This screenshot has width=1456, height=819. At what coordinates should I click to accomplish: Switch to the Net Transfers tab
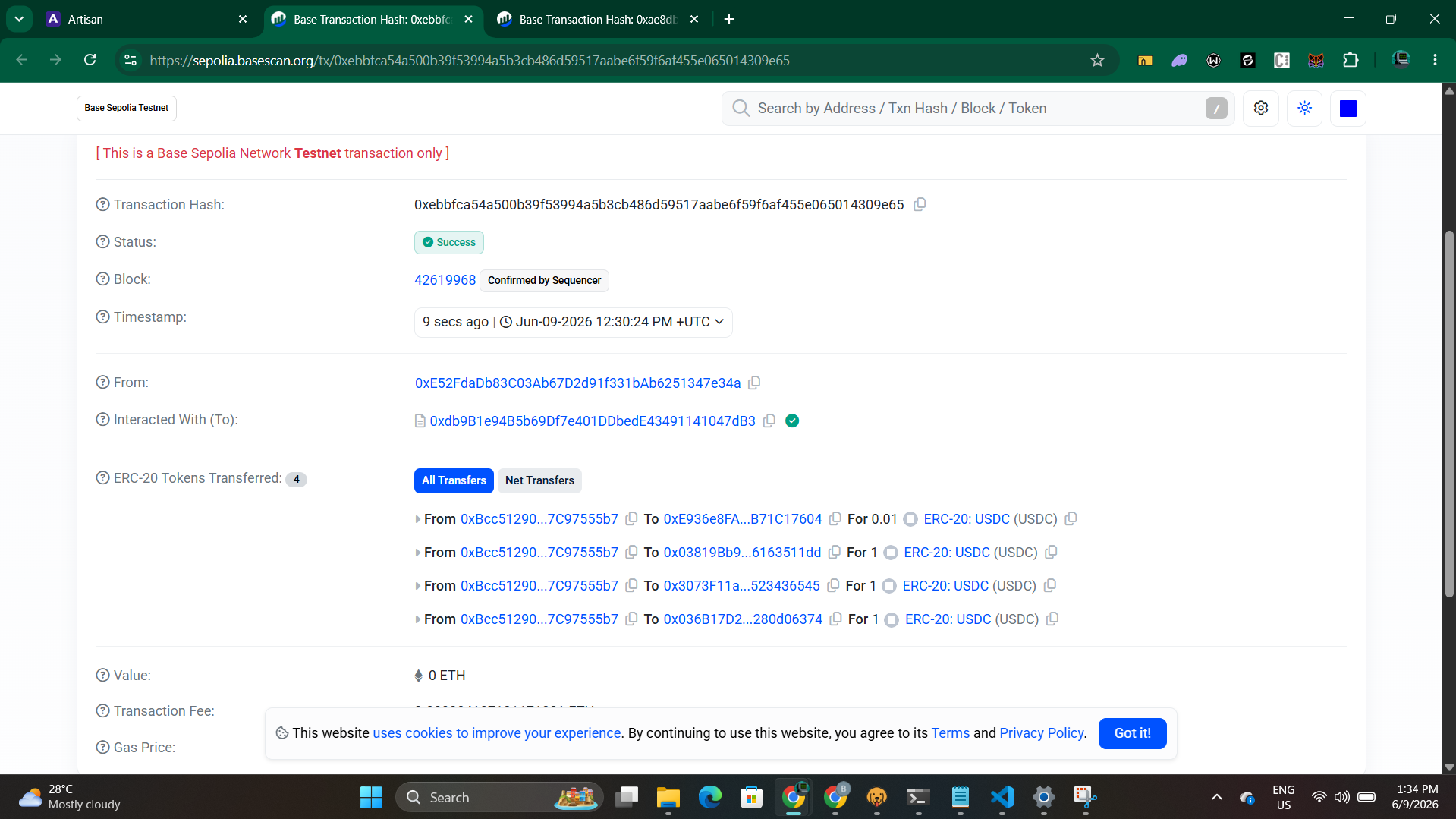pos(539,480)
